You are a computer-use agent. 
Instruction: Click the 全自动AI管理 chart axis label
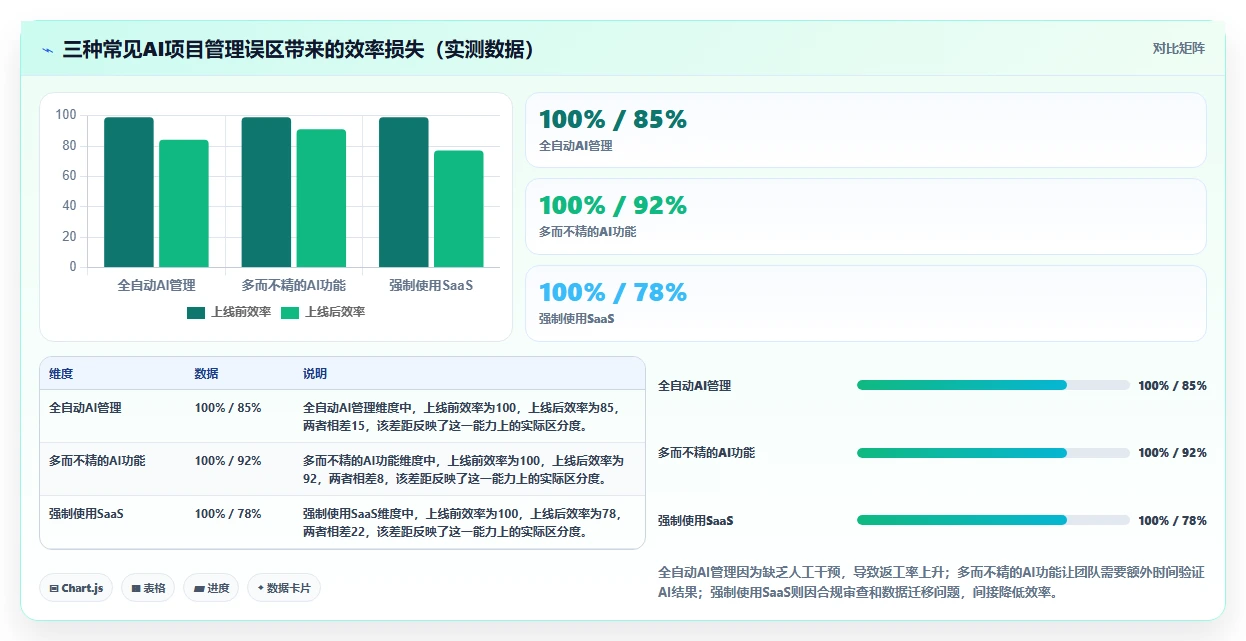click(x=156, y=285)
